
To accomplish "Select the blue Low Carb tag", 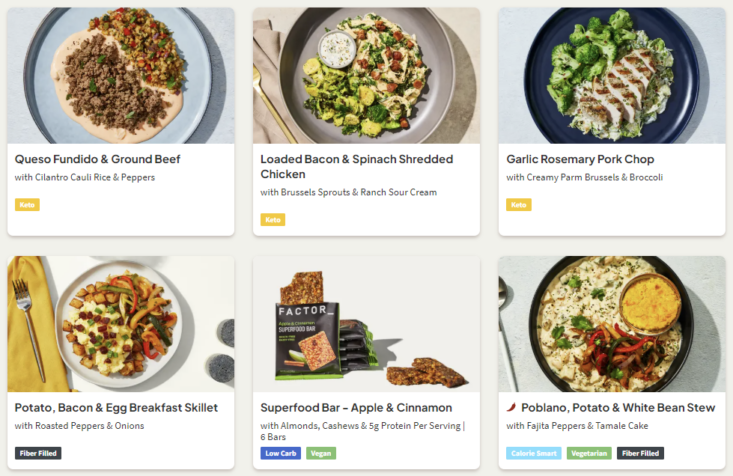I will 281,453.
